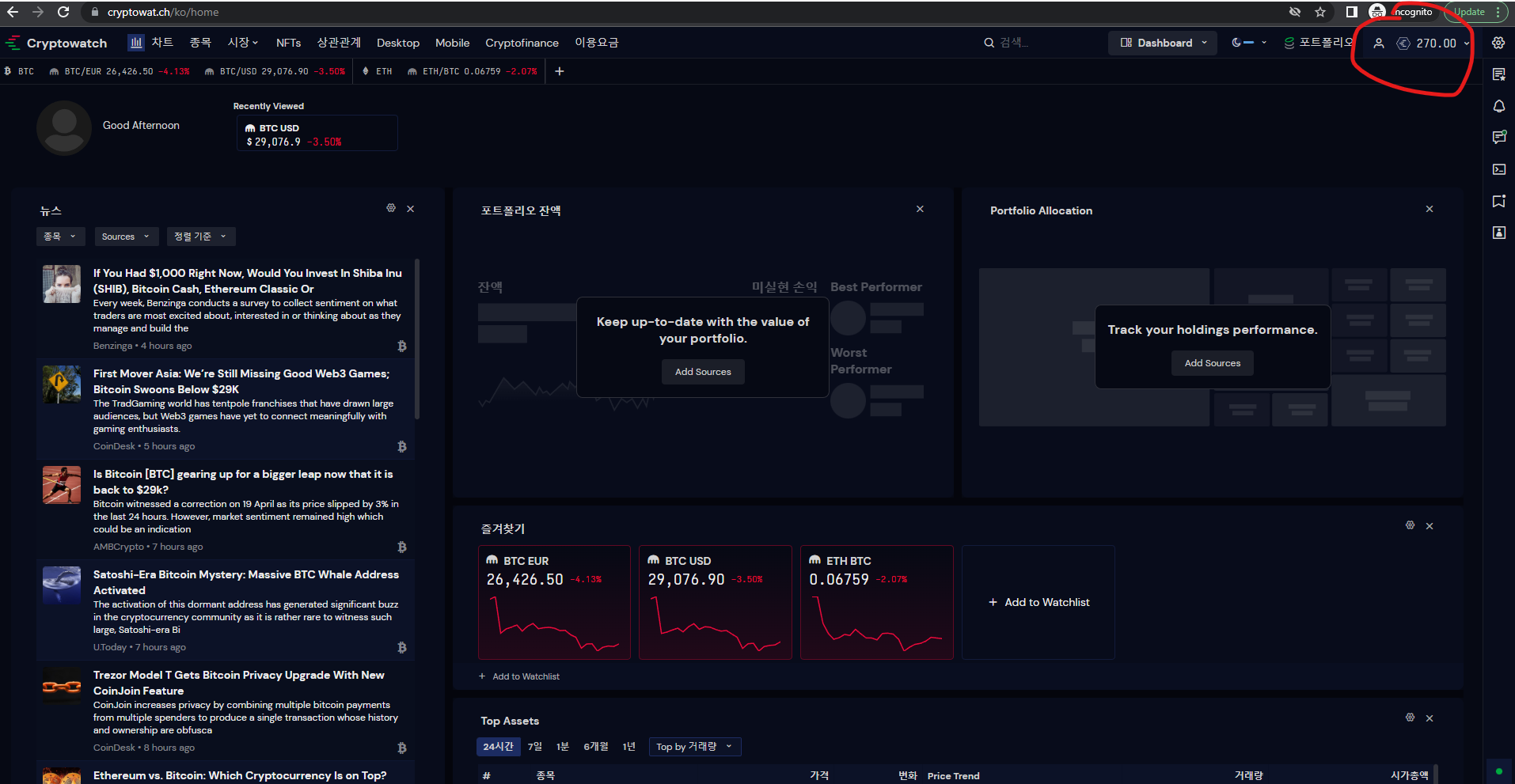Open the ETH BTC watchlist card

tap(877, 602)
